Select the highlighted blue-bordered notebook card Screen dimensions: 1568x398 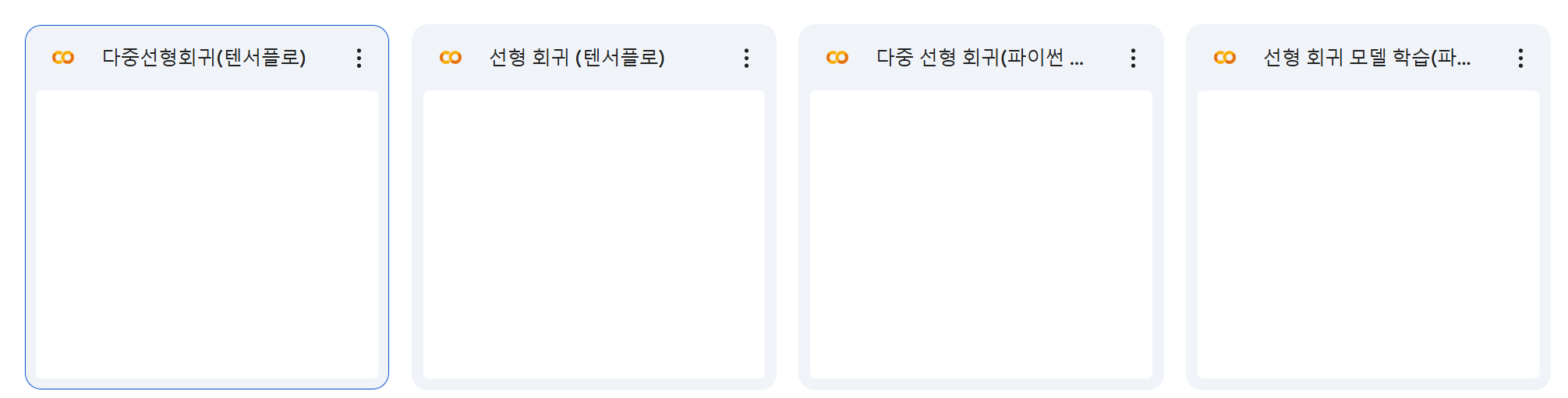207,207
